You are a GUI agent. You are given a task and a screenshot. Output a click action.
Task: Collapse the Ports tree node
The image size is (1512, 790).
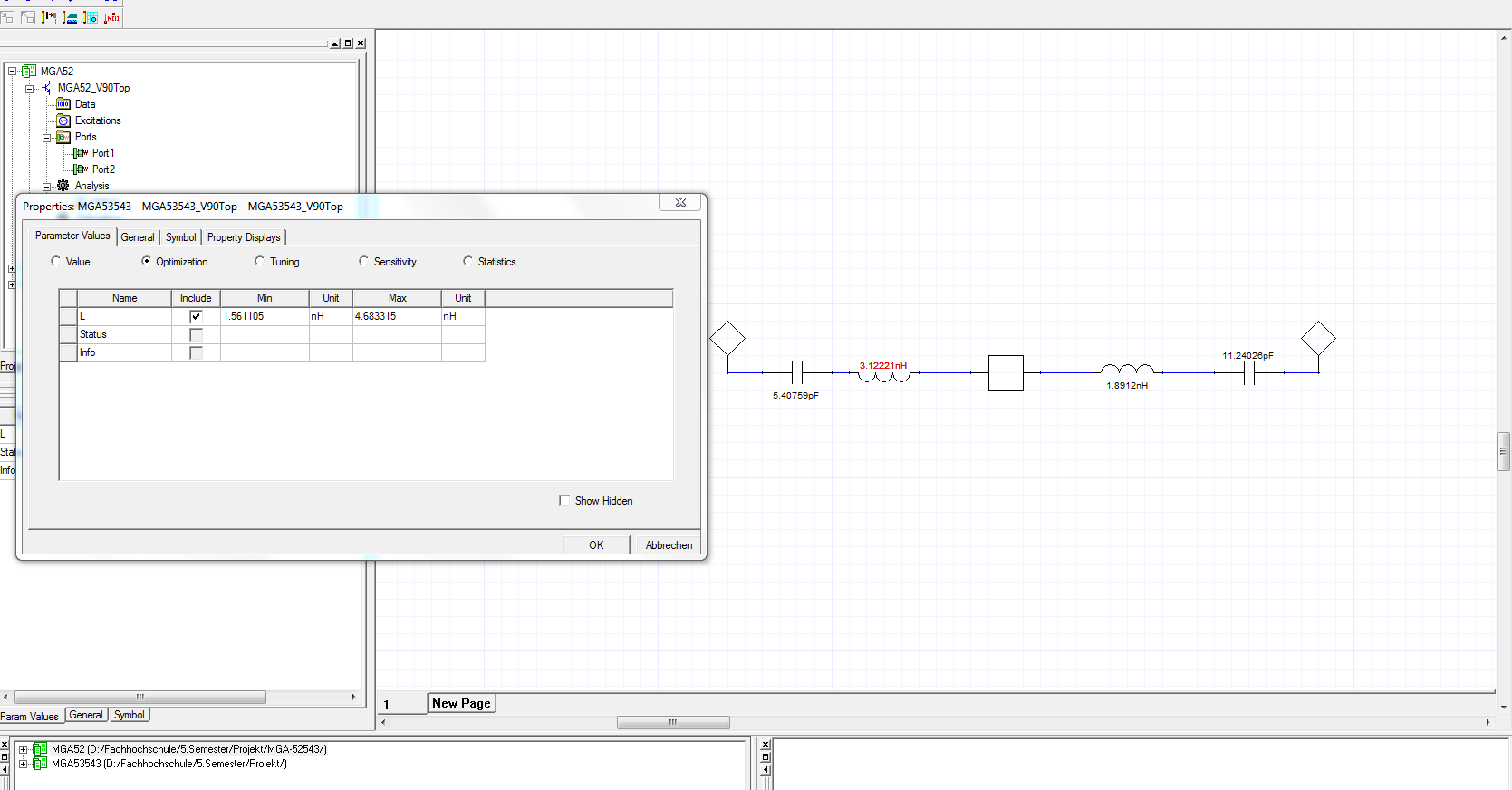47,138
